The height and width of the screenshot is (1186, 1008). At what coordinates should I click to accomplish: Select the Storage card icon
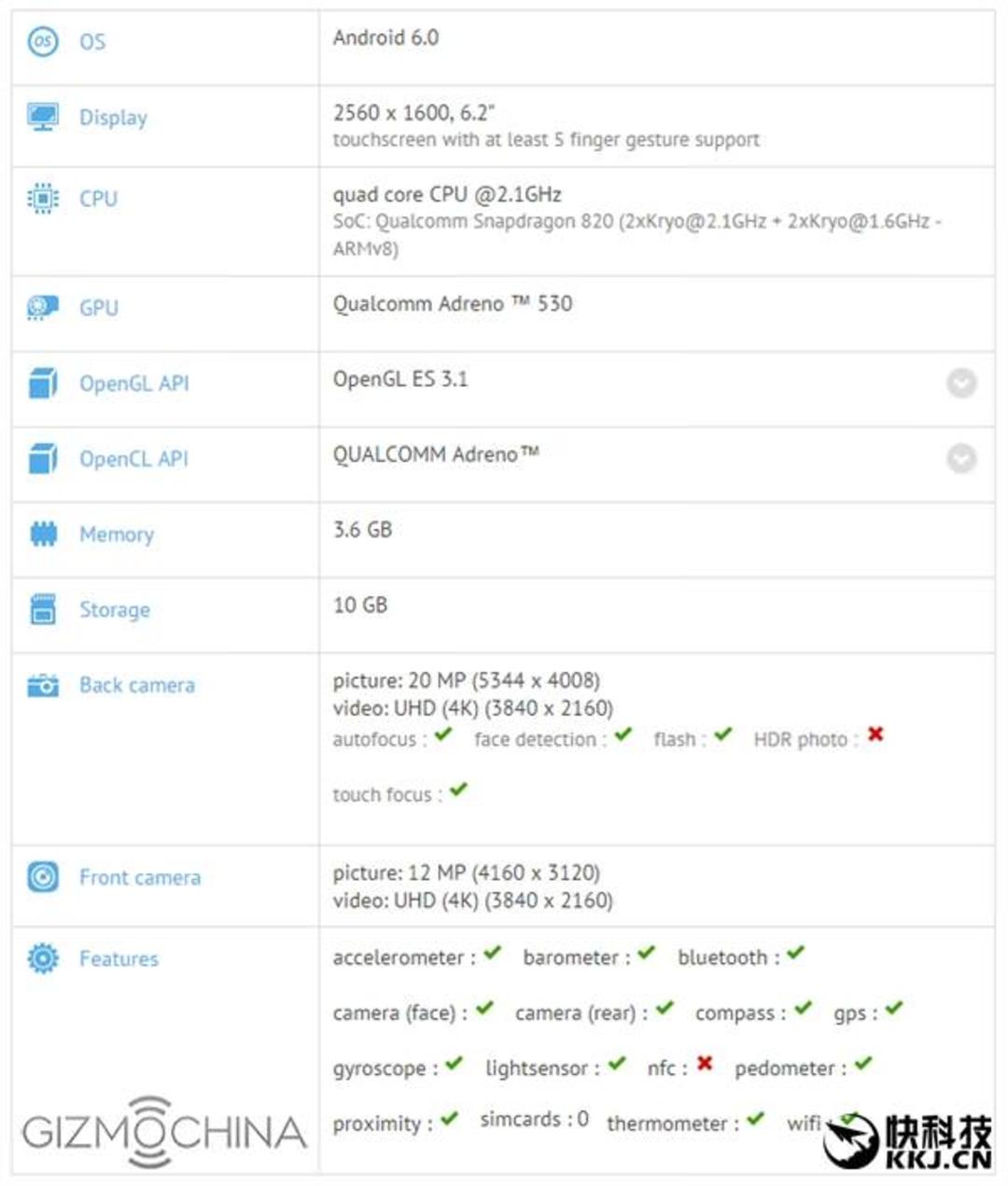pos(43,608)
